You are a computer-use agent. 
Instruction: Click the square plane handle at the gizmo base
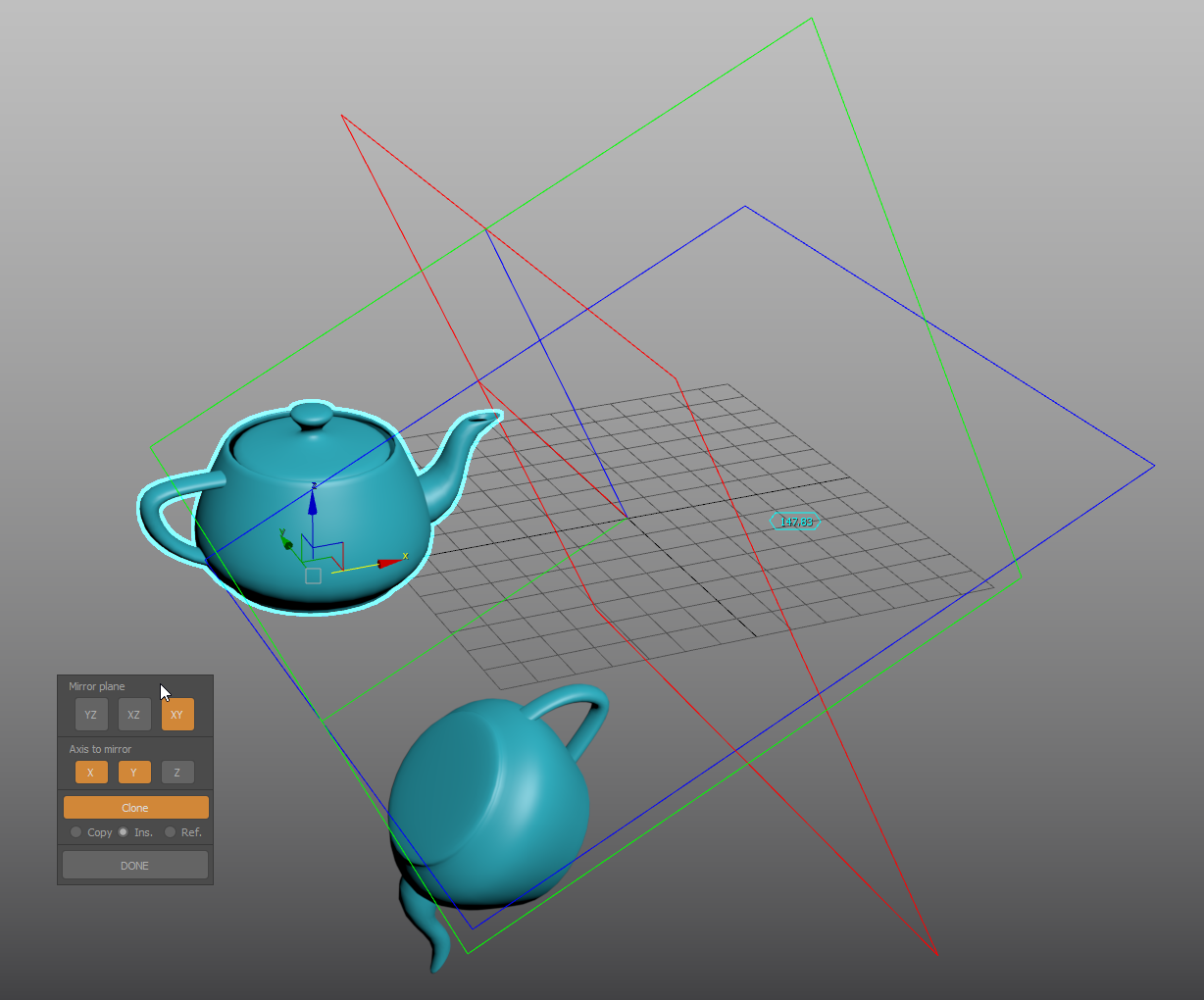313,575
